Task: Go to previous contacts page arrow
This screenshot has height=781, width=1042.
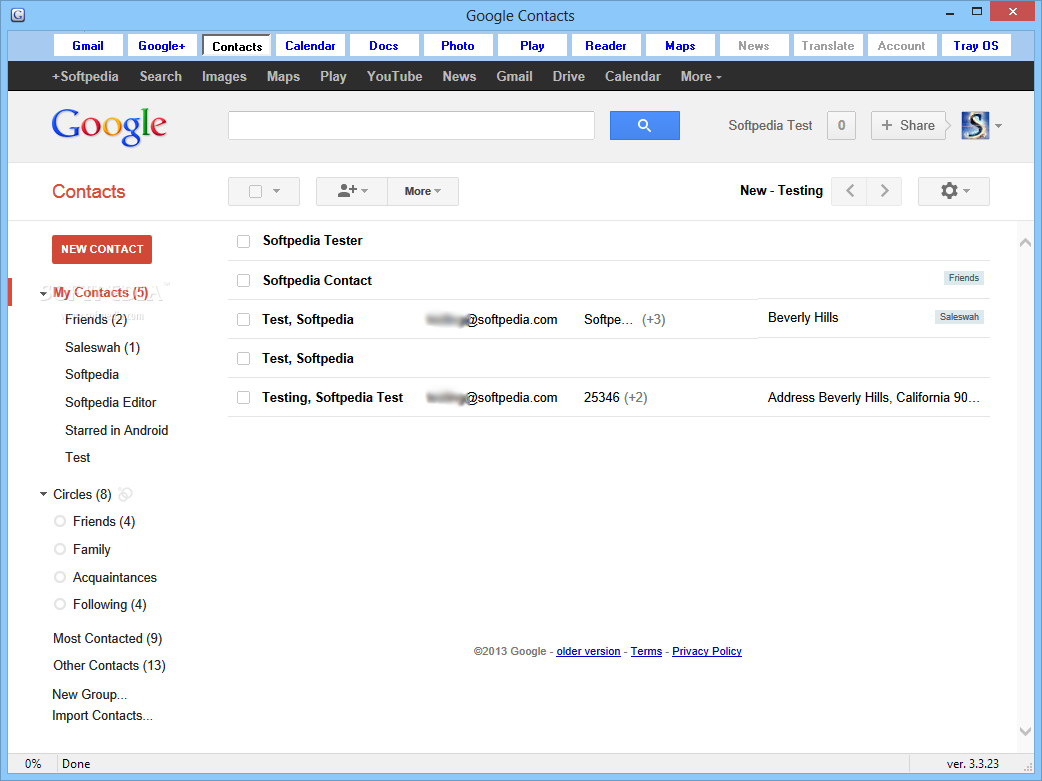Action: [x=849, y=191]
